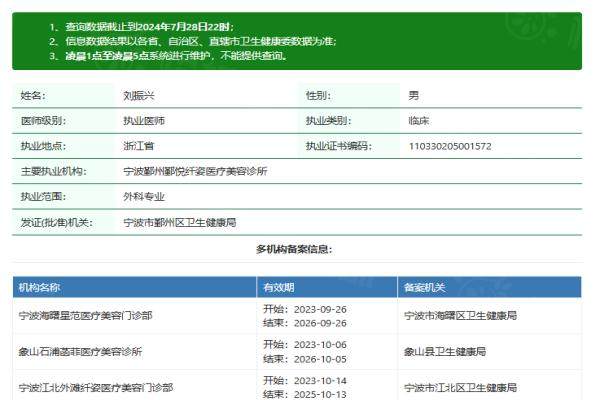600x400 pixels.
Task: Click 宁波市江北区卫生健康局 cell
Action: [460, 387]
